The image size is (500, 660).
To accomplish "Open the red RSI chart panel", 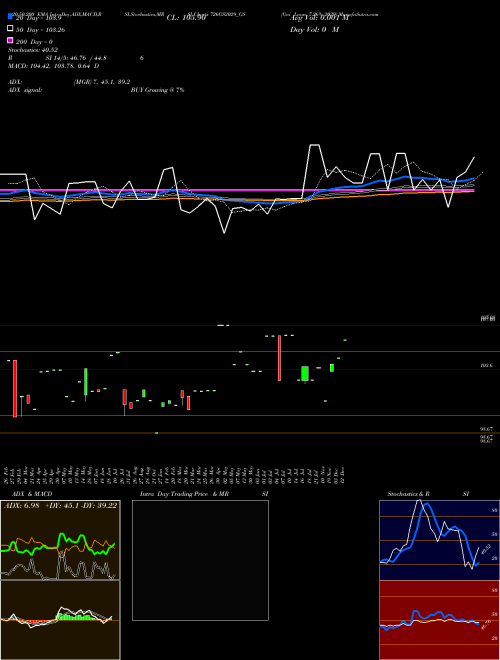I will tap(439, 620).
